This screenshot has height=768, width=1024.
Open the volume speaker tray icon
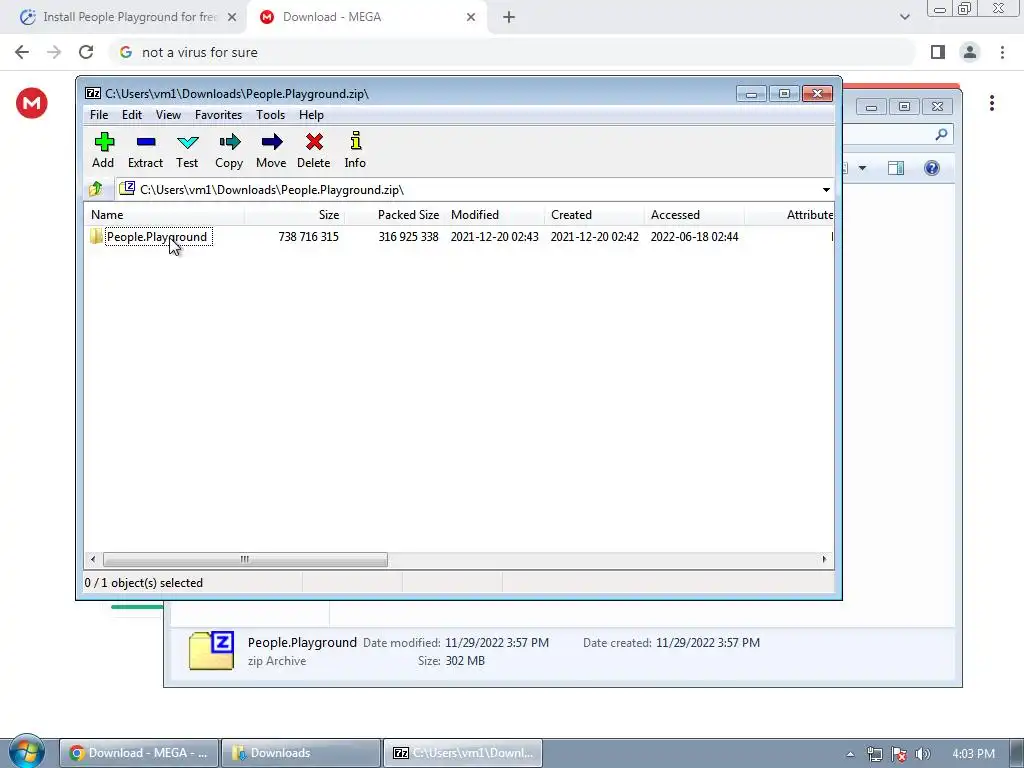[923, 754]
